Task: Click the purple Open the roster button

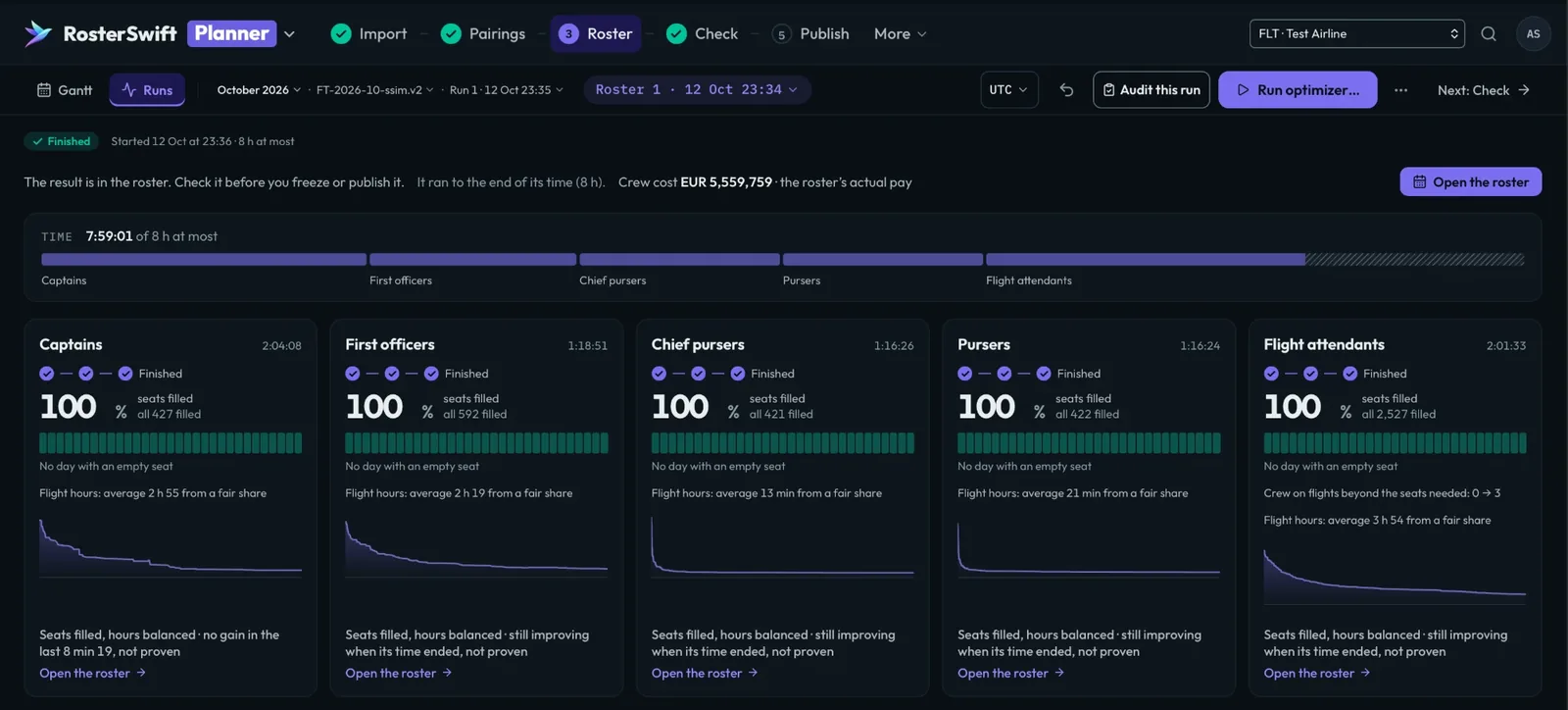Action: (1471, 182)
